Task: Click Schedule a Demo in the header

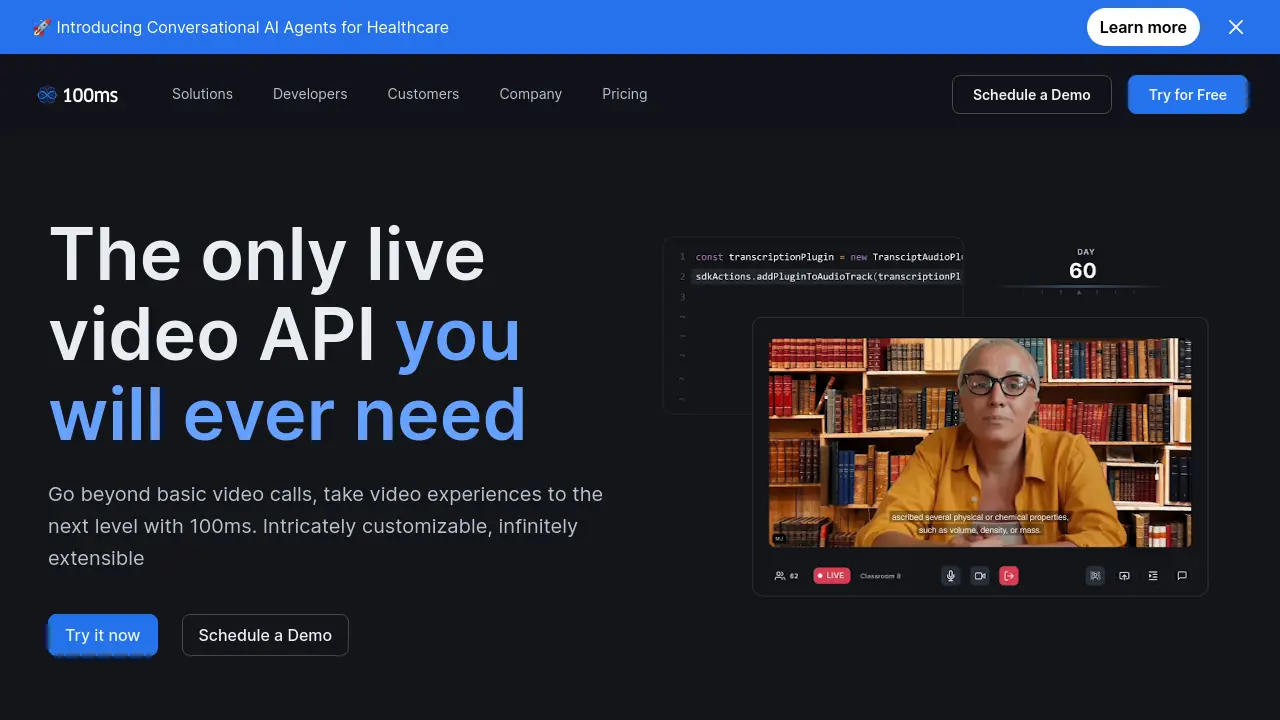Action: click(1032, 94)
